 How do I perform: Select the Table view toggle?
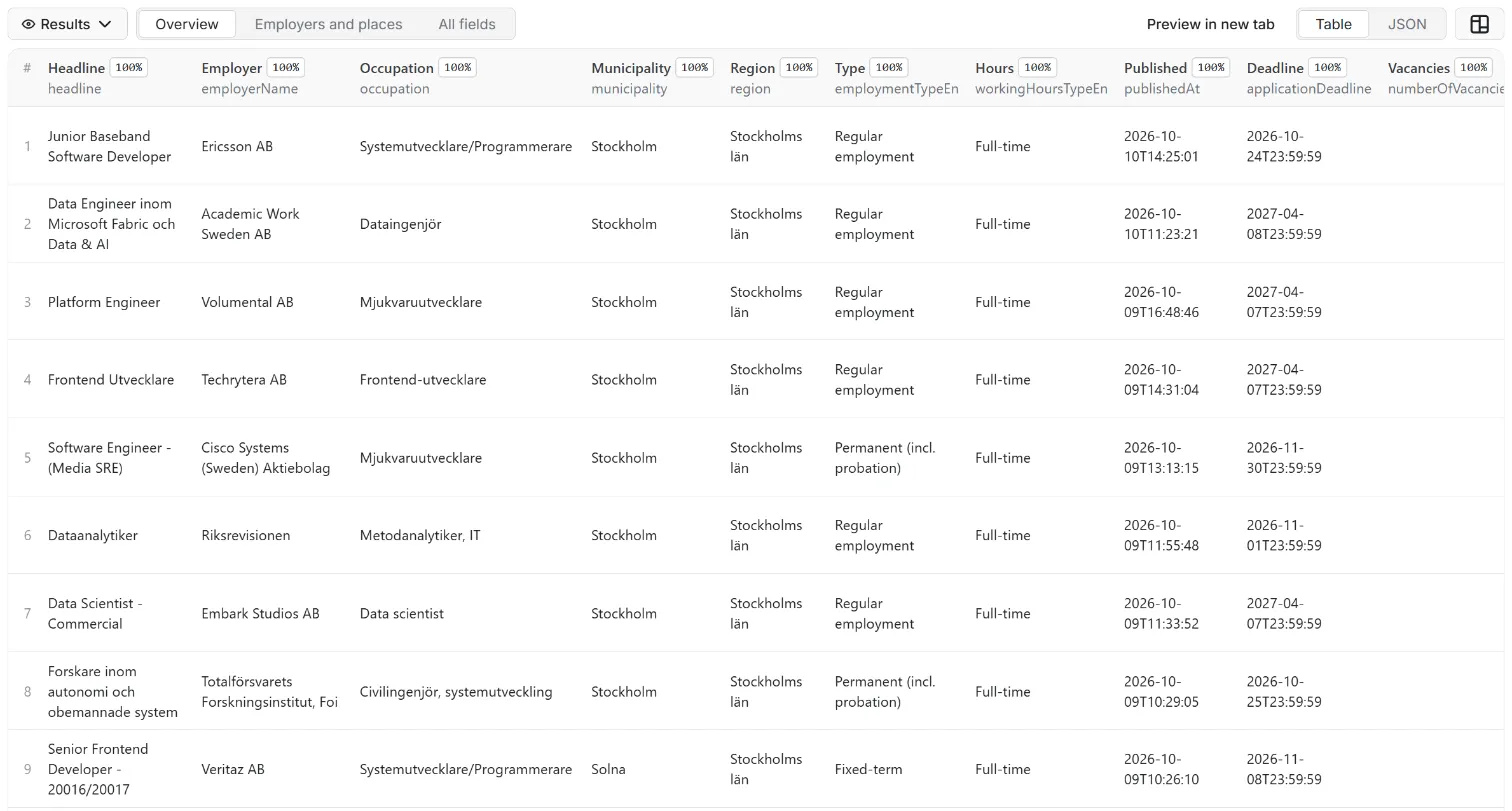click(x=1333, y=24)
